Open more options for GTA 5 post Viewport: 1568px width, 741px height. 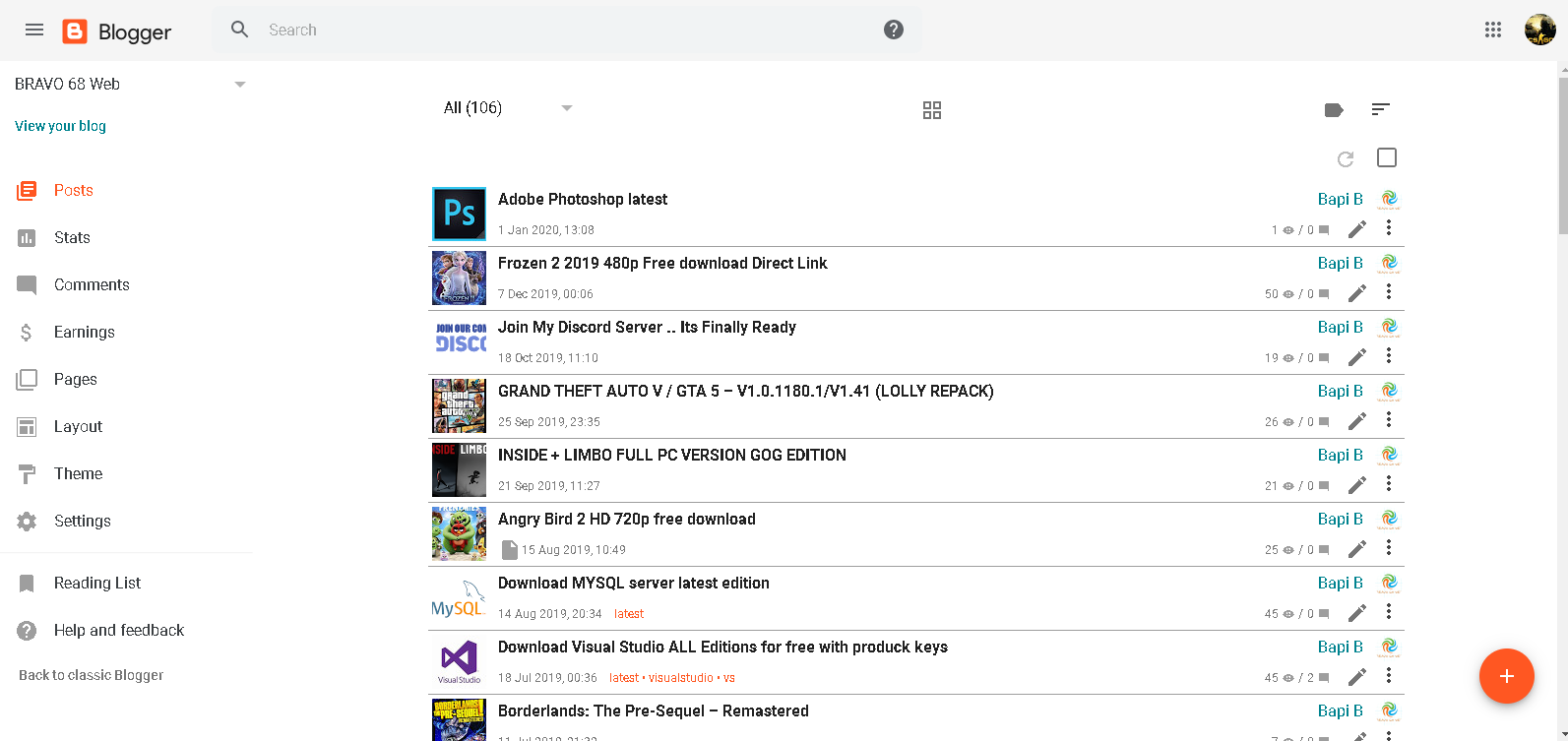[1389, 420]
